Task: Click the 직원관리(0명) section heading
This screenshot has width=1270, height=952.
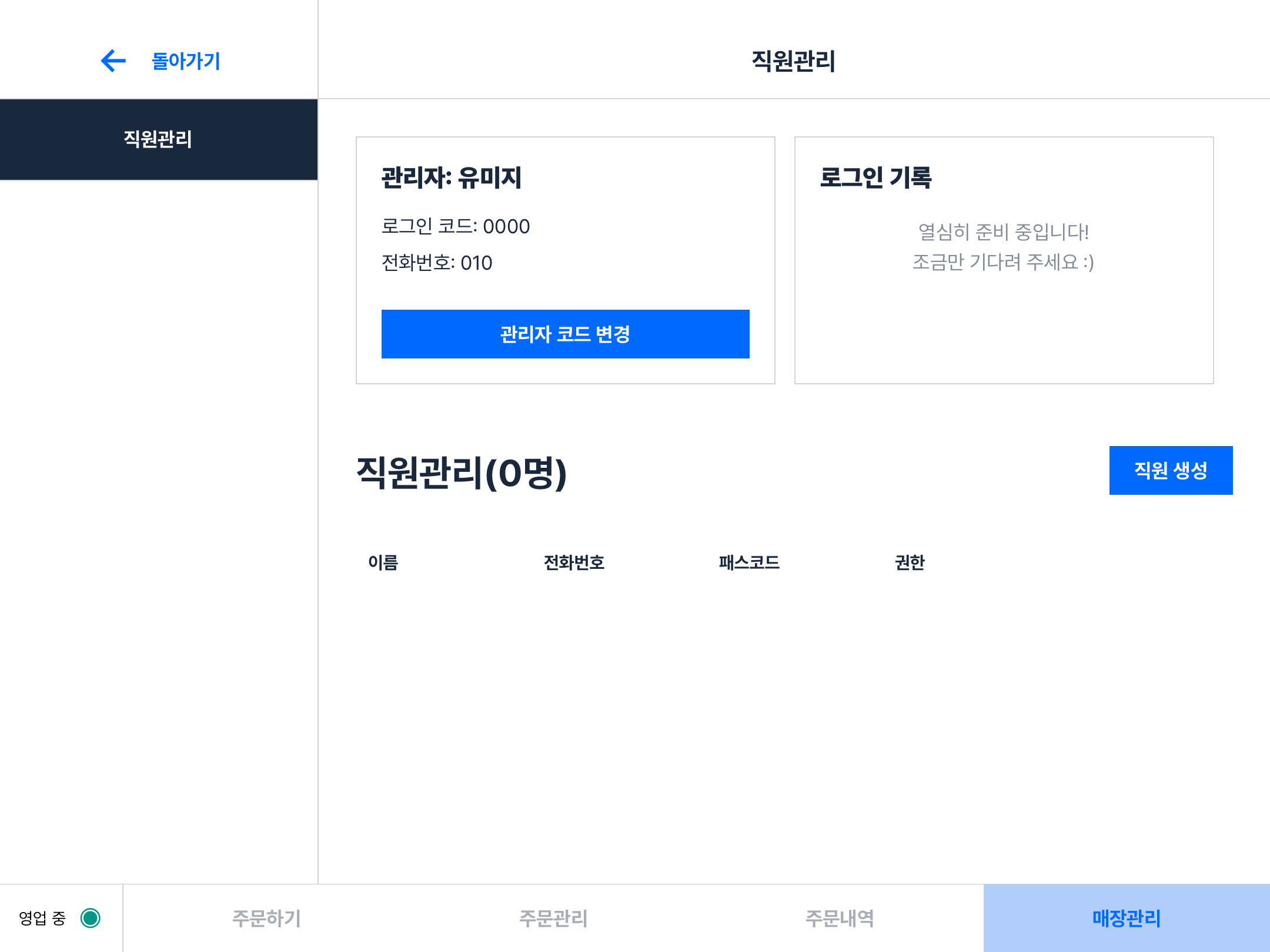Action: click(462, 472)
